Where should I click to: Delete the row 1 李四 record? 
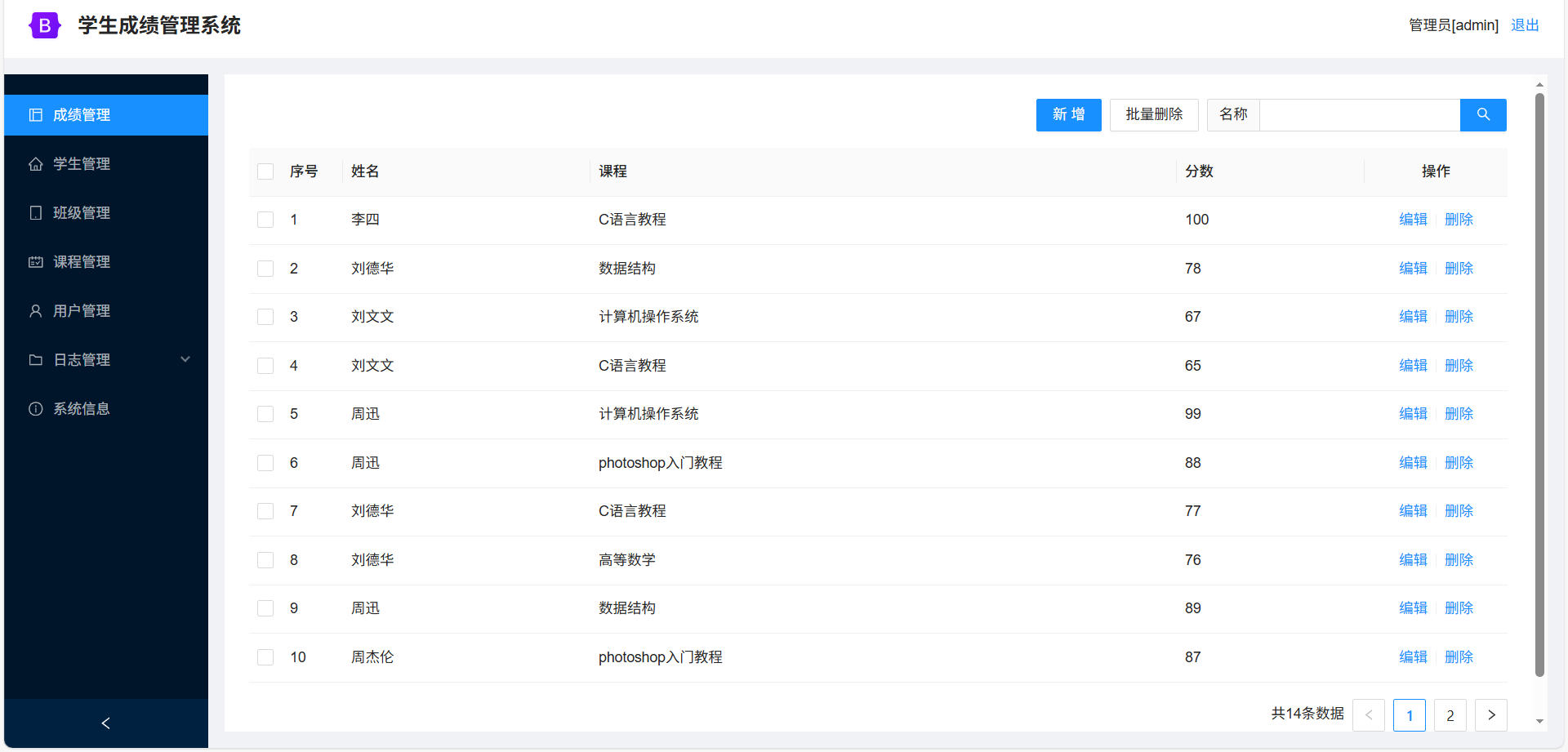(x=1459, y=220)
